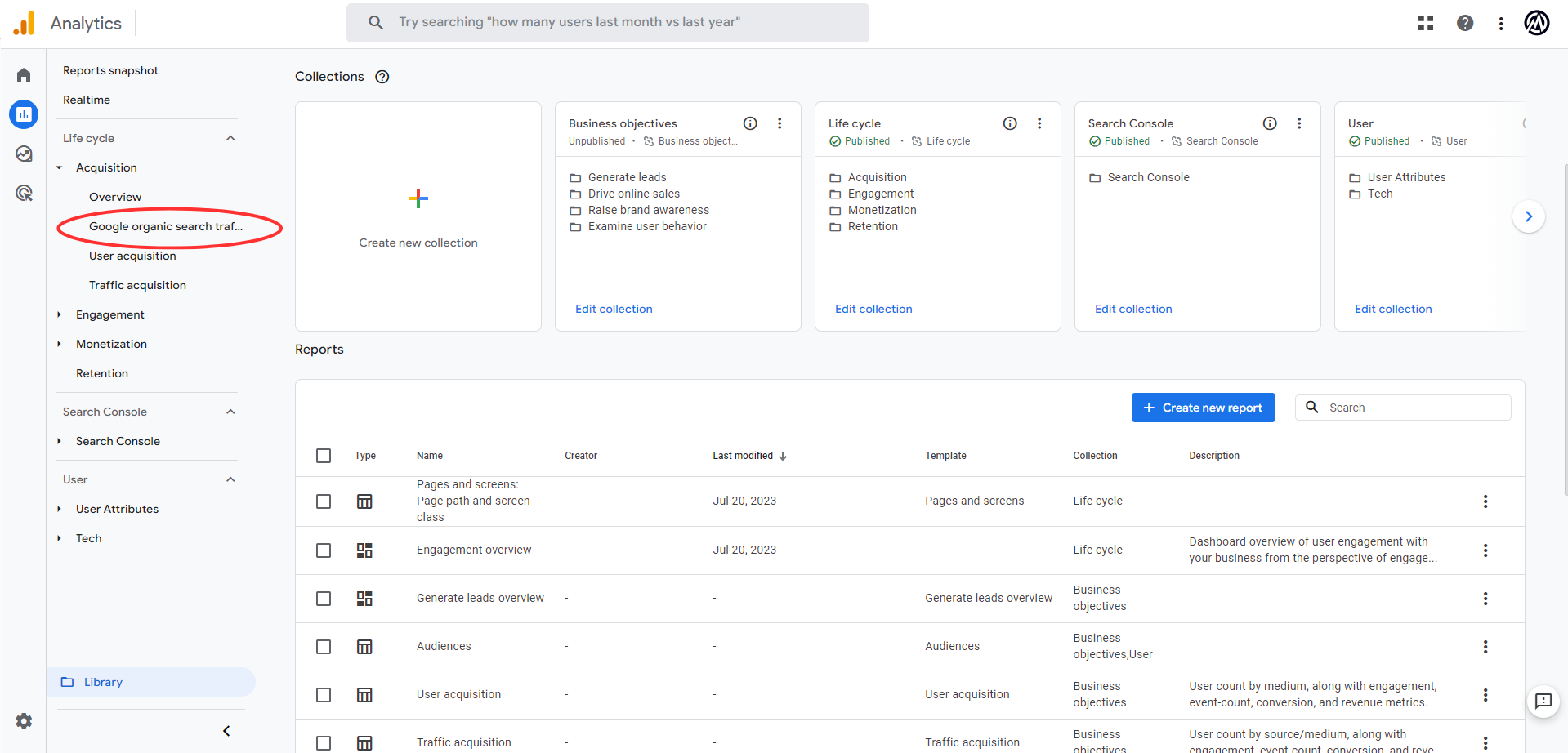1568x753 pixels.
Task: Click Edit collection under Search Console
Action: click(x=1133, y=309)
